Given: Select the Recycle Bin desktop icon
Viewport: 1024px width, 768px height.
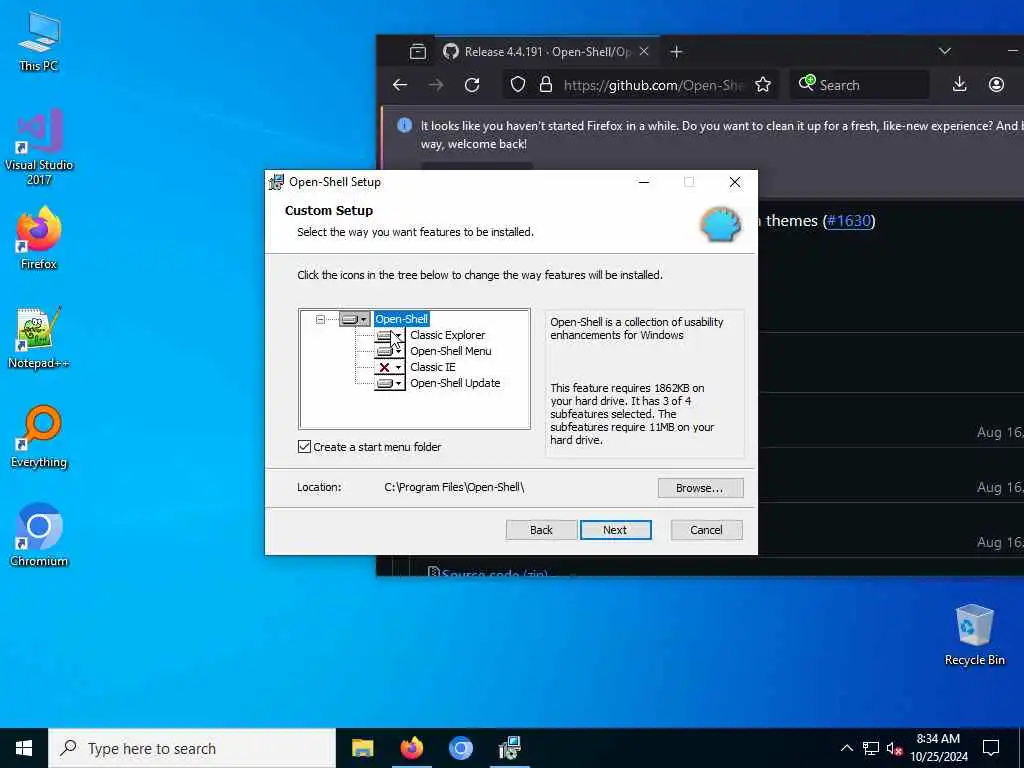Looking at the screenshot, I should coord(974,635).
